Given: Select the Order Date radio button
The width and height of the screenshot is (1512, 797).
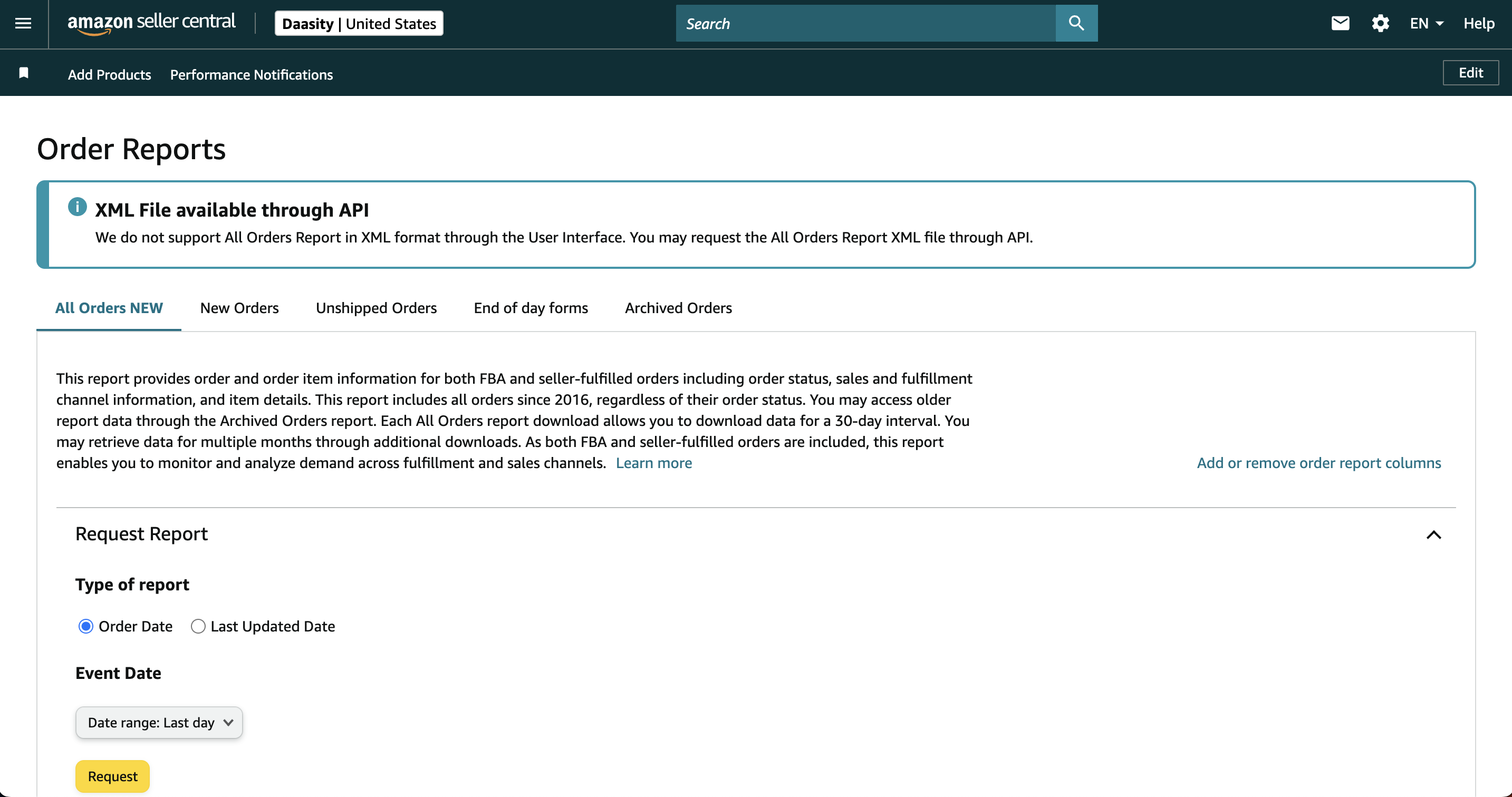Looking at the screenshot, I should tap(85, 626).
